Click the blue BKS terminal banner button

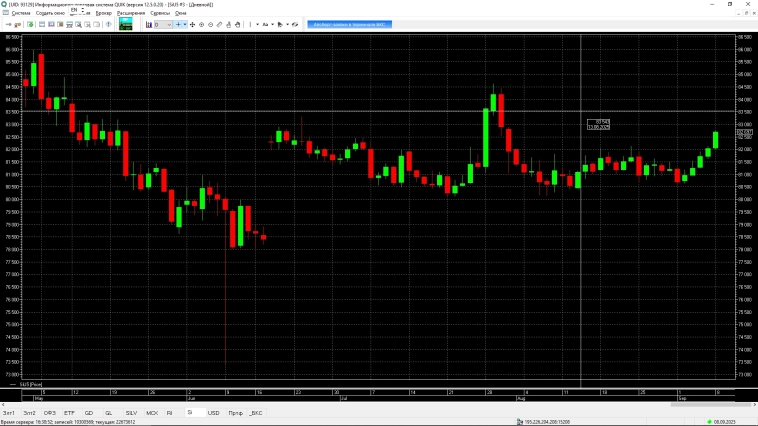350,24
